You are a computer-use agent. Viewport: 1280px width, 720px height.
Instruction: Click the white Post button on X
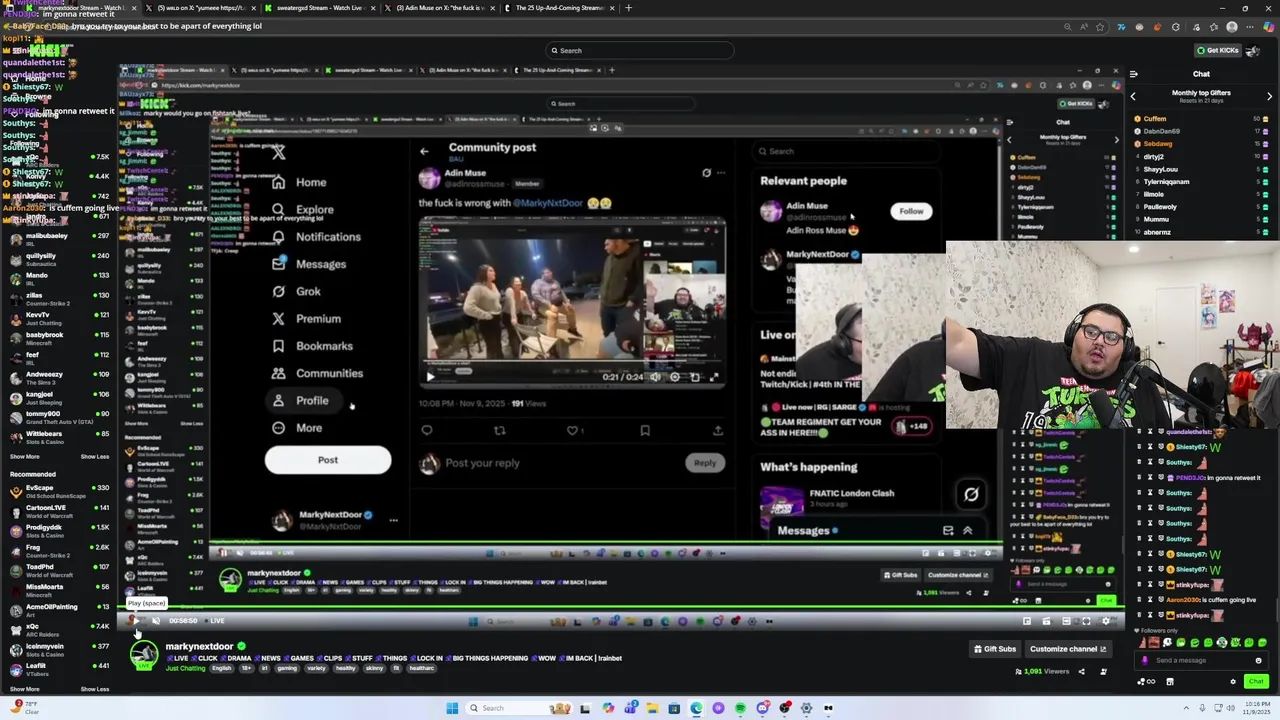pyautogui.click(x=328, y=460)
